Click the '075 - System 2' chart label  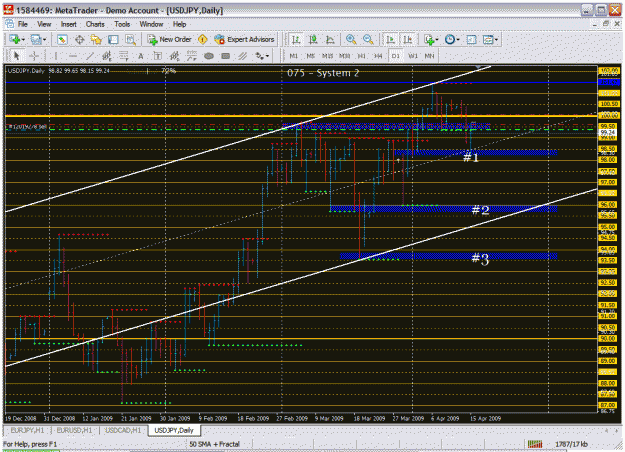323,73
